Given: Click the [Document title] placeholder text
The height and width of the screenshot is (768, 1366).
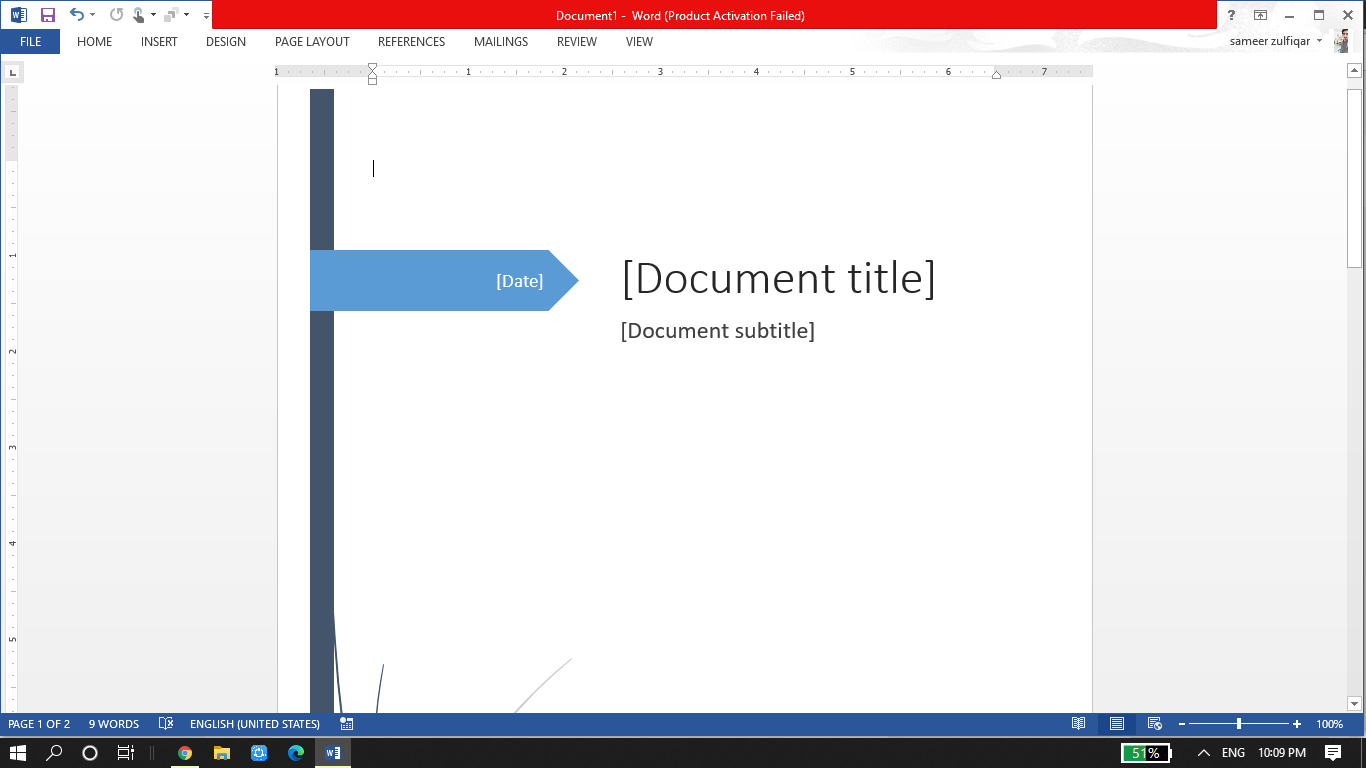Looking at the screenshot, I should (x=779, y=279).
